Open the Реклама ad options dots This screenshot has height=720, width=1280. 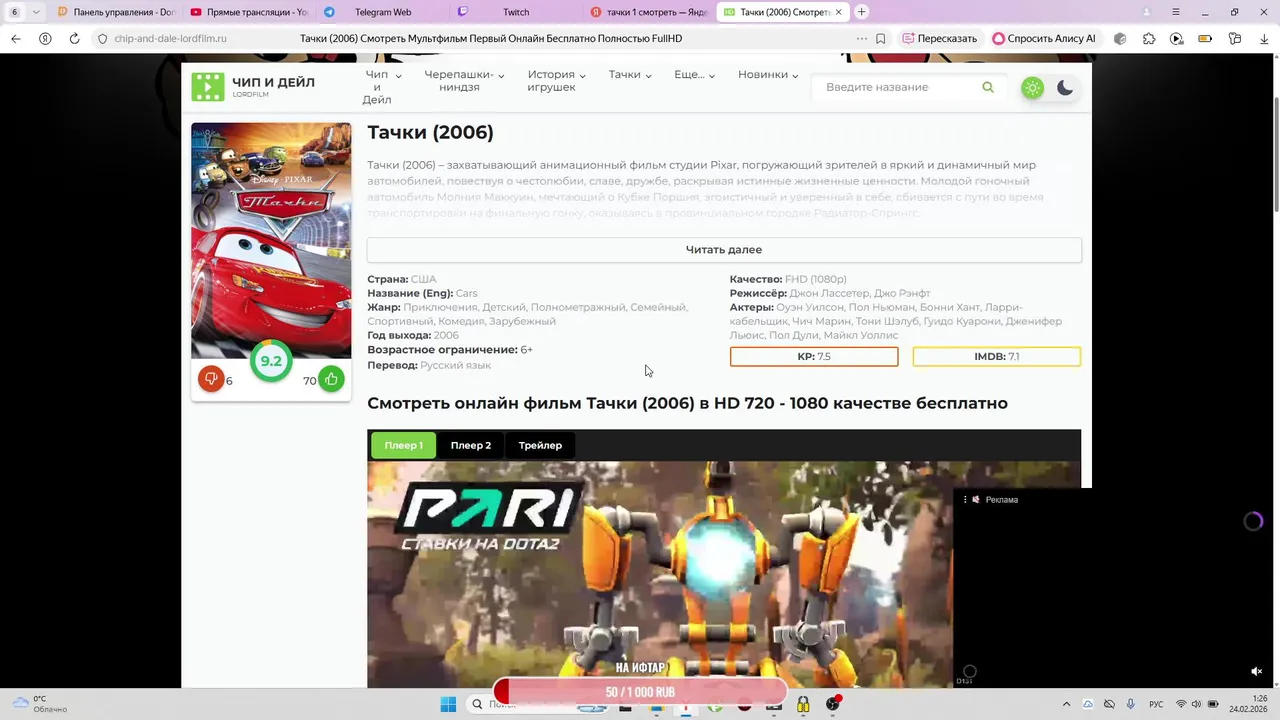tap(965, 499)
